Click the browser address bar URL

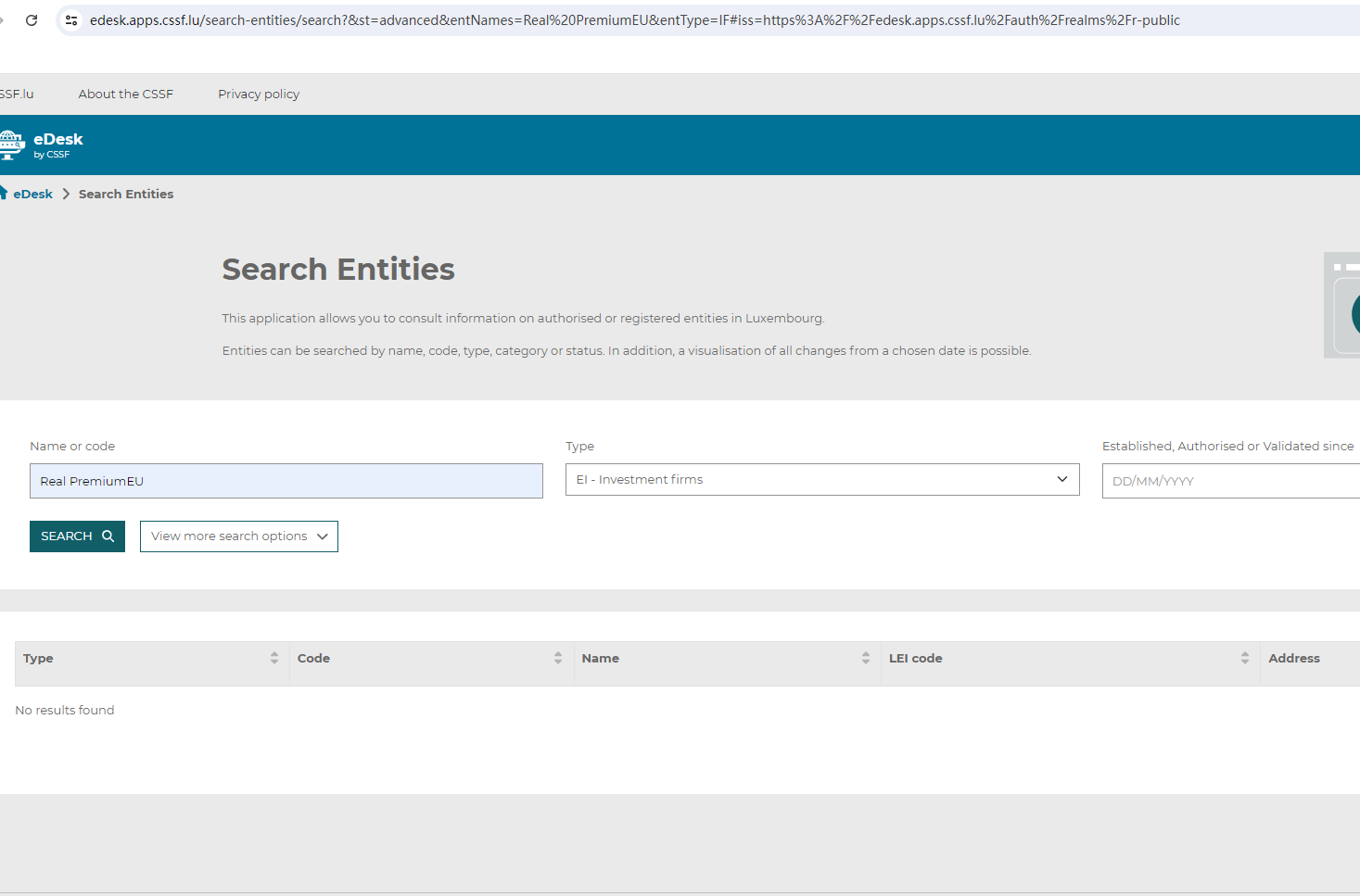point(634,20)
